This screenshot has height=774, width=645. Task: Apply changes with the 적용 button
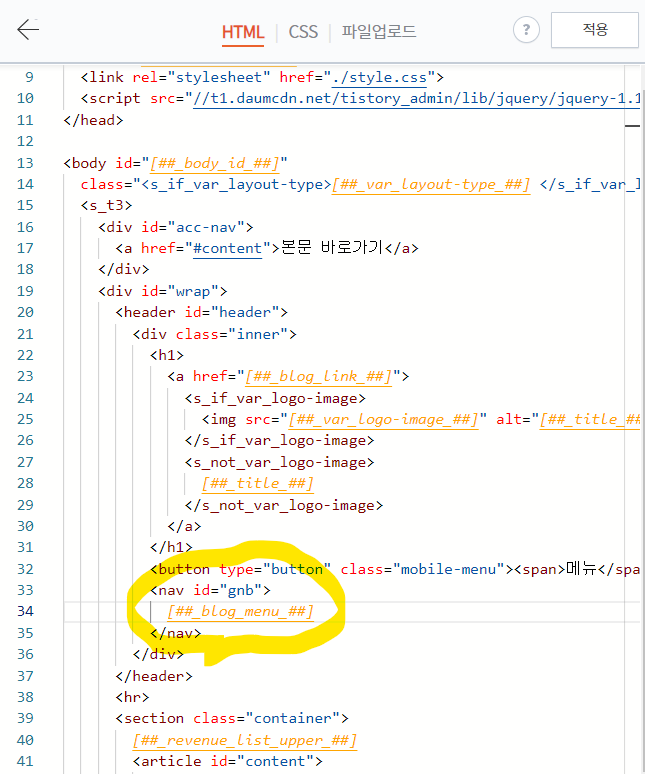595,30
